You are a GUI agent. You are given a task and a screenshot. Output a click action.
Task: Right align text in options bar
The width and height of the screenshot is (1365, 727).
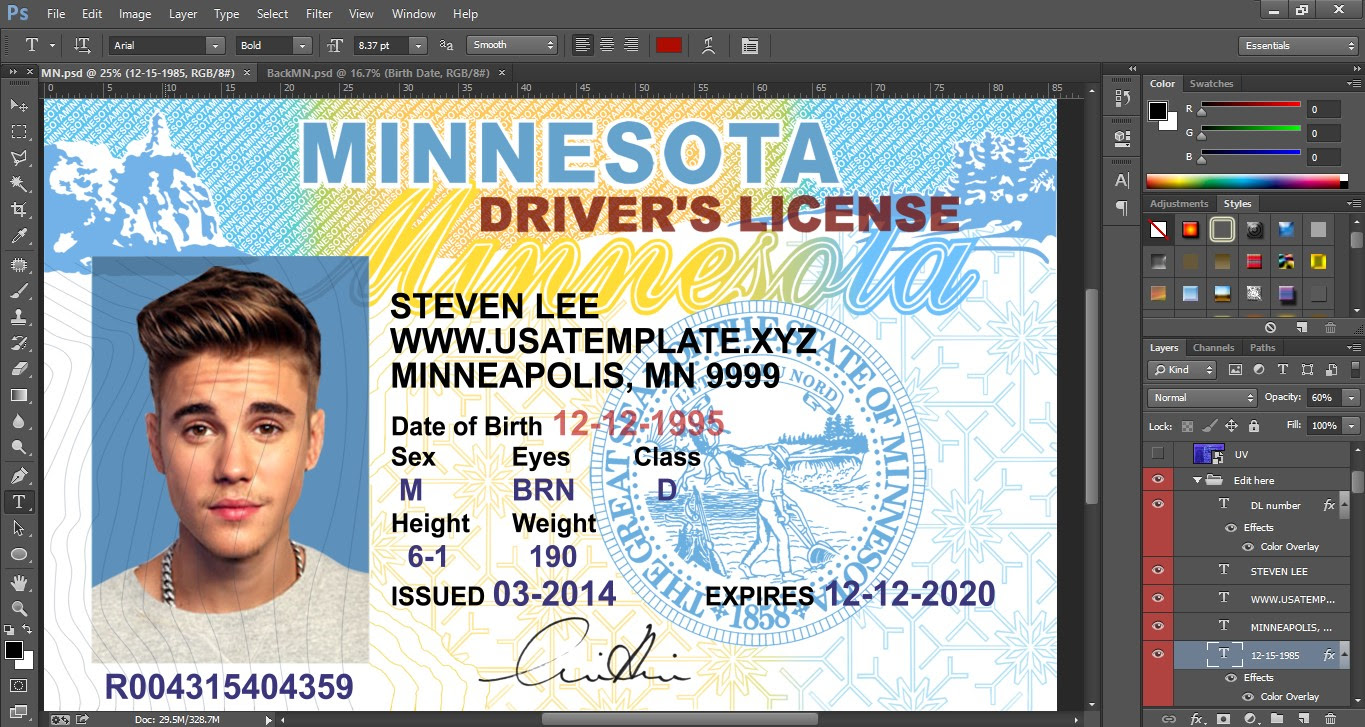631,45
